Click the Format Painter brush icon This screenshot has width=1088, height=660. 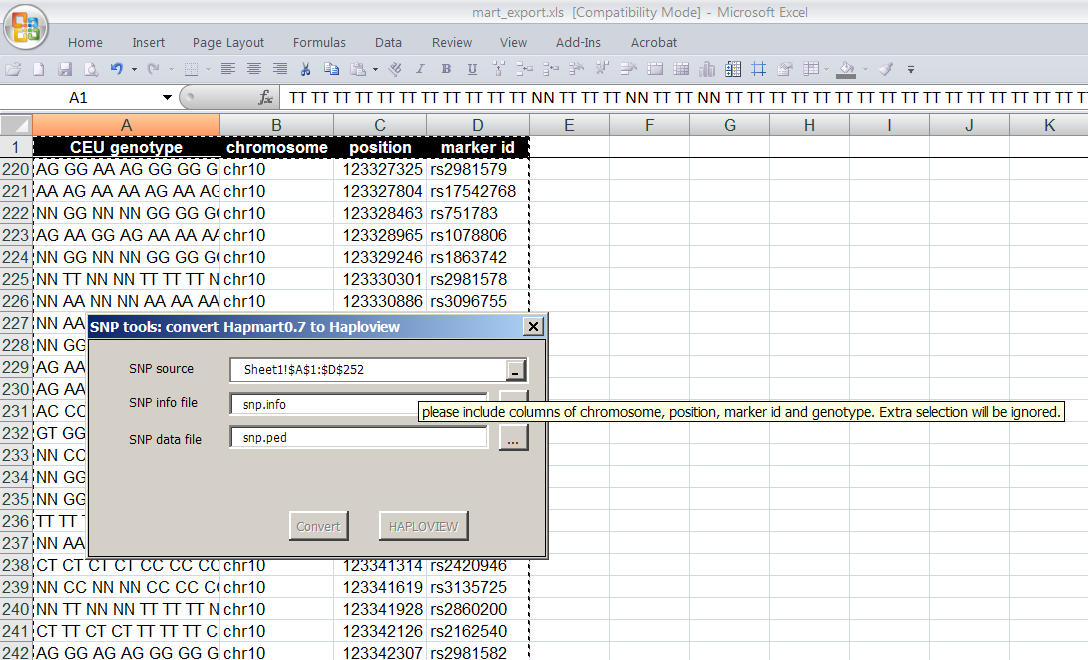tap(885, 69)
